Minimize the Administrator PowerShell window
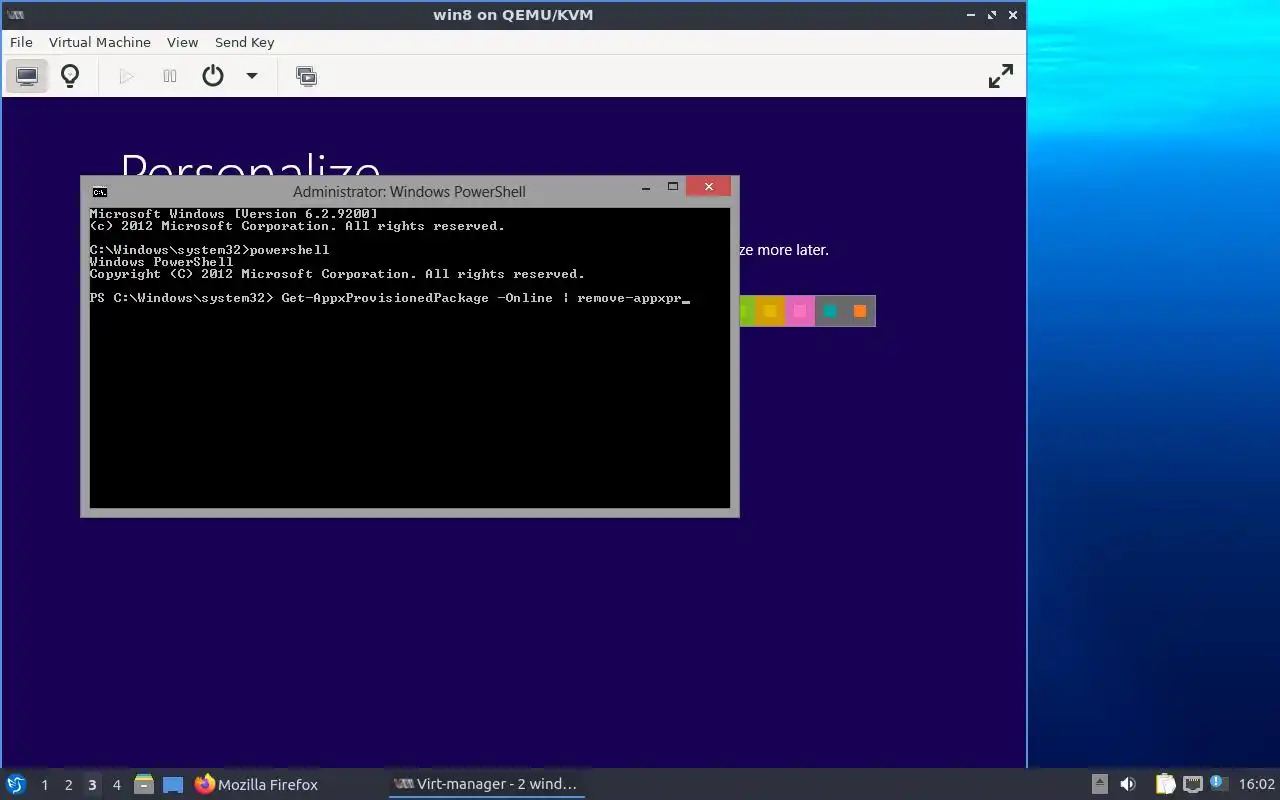The image size is (1280, 800). [646, 187]
